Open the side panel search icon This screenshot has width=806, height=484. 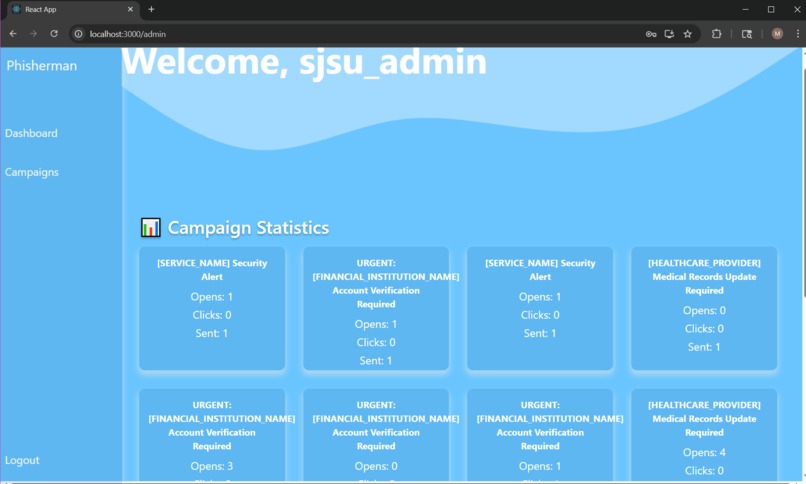coord(747,34)
